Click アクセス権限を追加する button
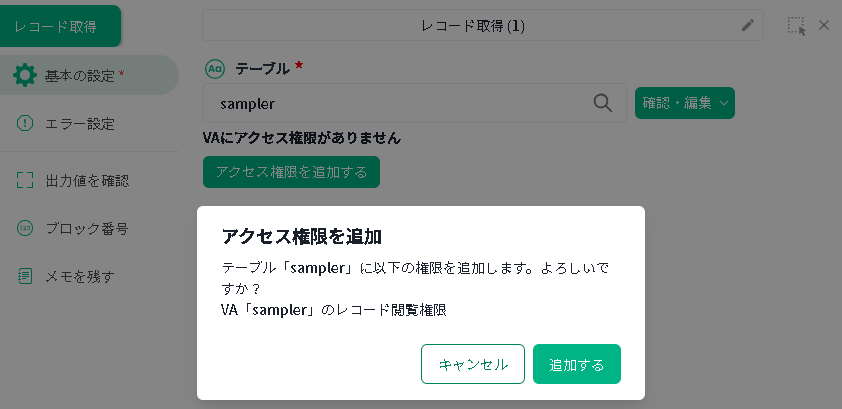Screen dimensions: 842x409 tap(291, 172)
